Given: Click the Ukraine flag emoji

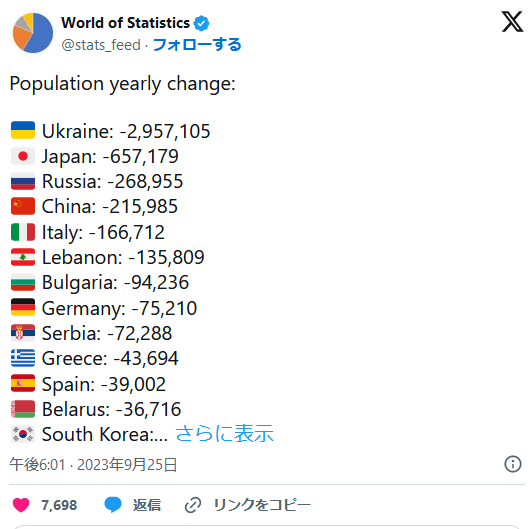Looking at the screenshot, I should (x=23, y=130).
